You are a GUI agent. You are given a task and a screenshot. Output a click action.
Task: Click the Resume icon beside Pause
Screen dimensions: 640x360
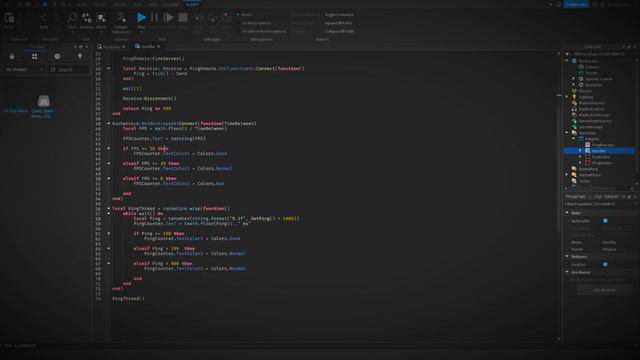click(168, 18)
